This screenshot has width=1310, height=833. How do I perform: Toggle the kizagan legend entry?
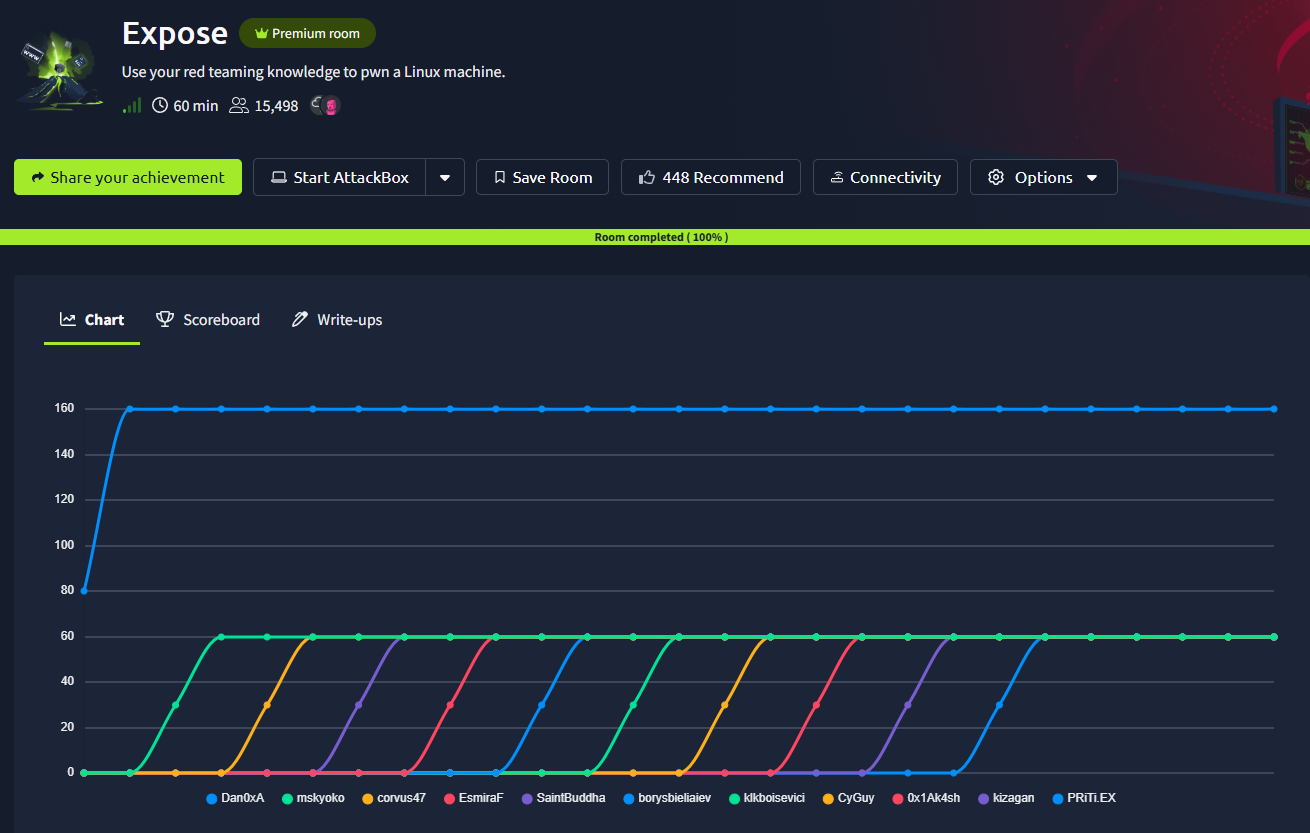point(1006,798)
